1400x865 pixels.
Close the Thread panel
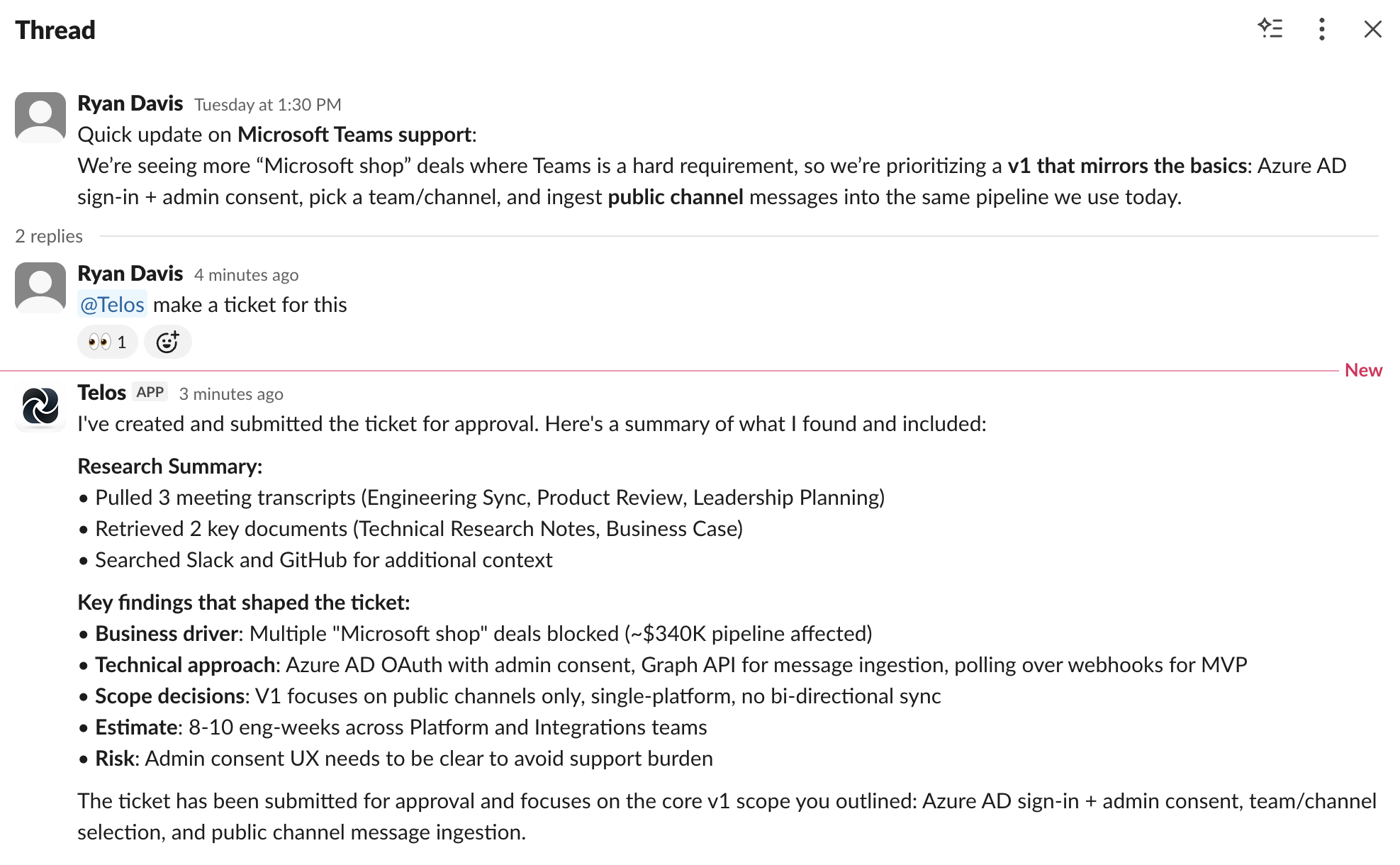[x=1374, y=29]
